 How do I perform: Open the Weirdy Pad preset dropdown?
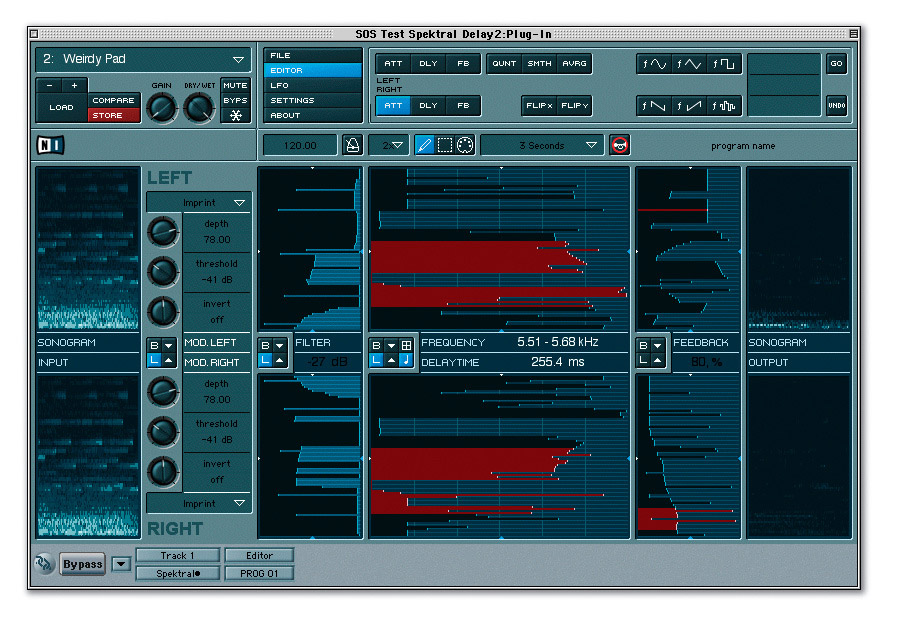(142, 59)
